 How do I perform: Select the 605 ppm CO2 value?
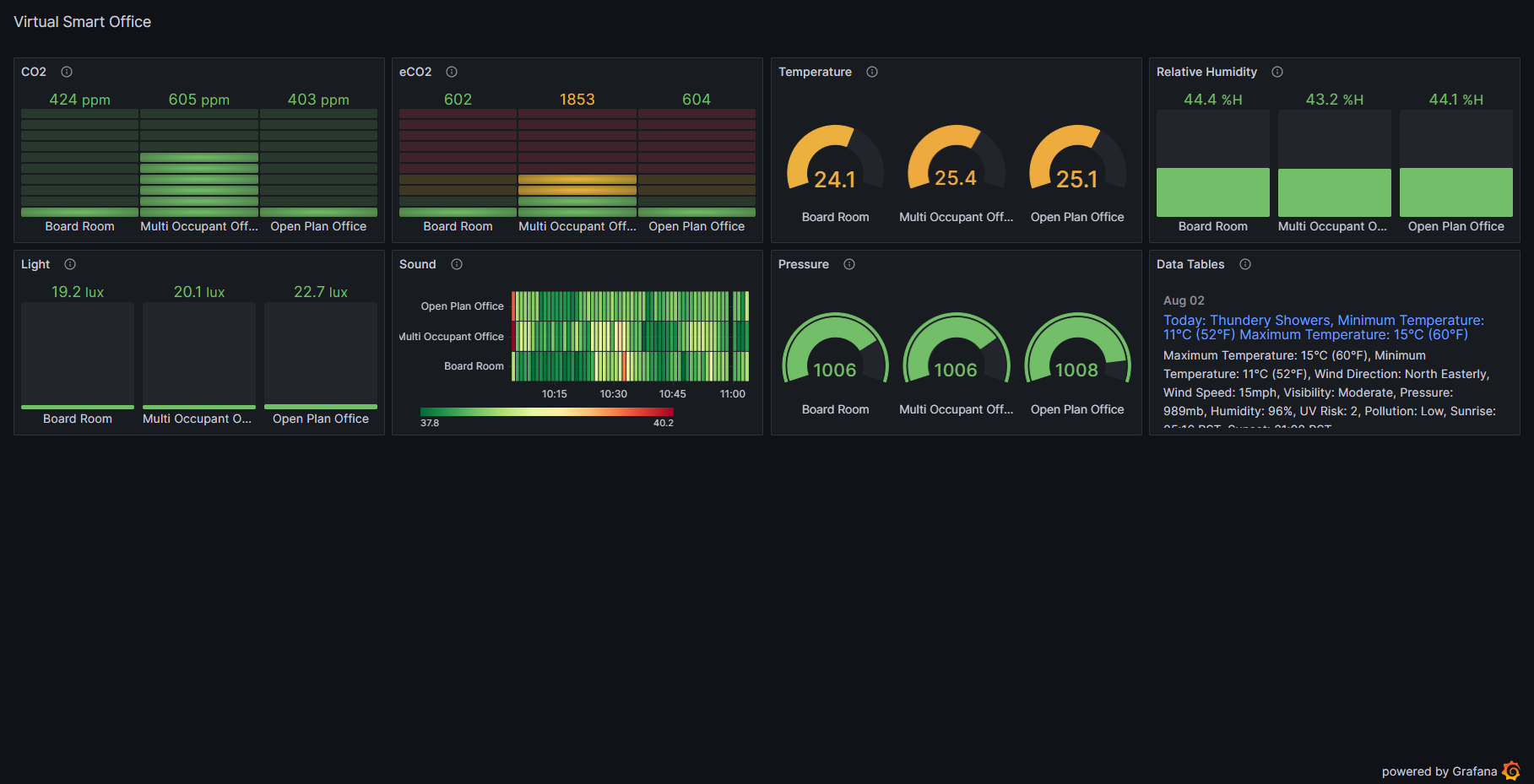tap(199, 100)
